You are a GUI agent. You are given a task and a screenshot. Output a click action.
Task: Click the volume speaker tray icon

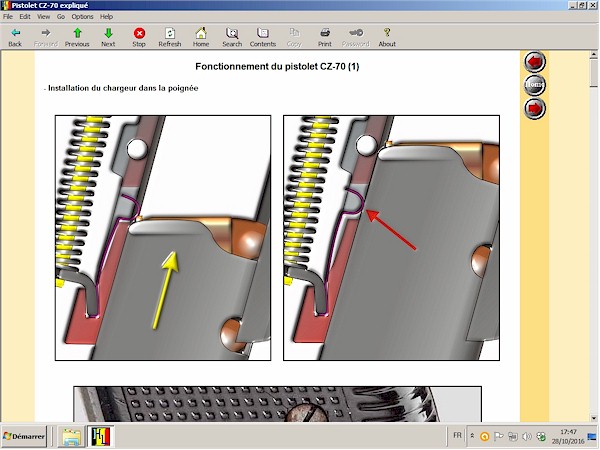point(527,436)
